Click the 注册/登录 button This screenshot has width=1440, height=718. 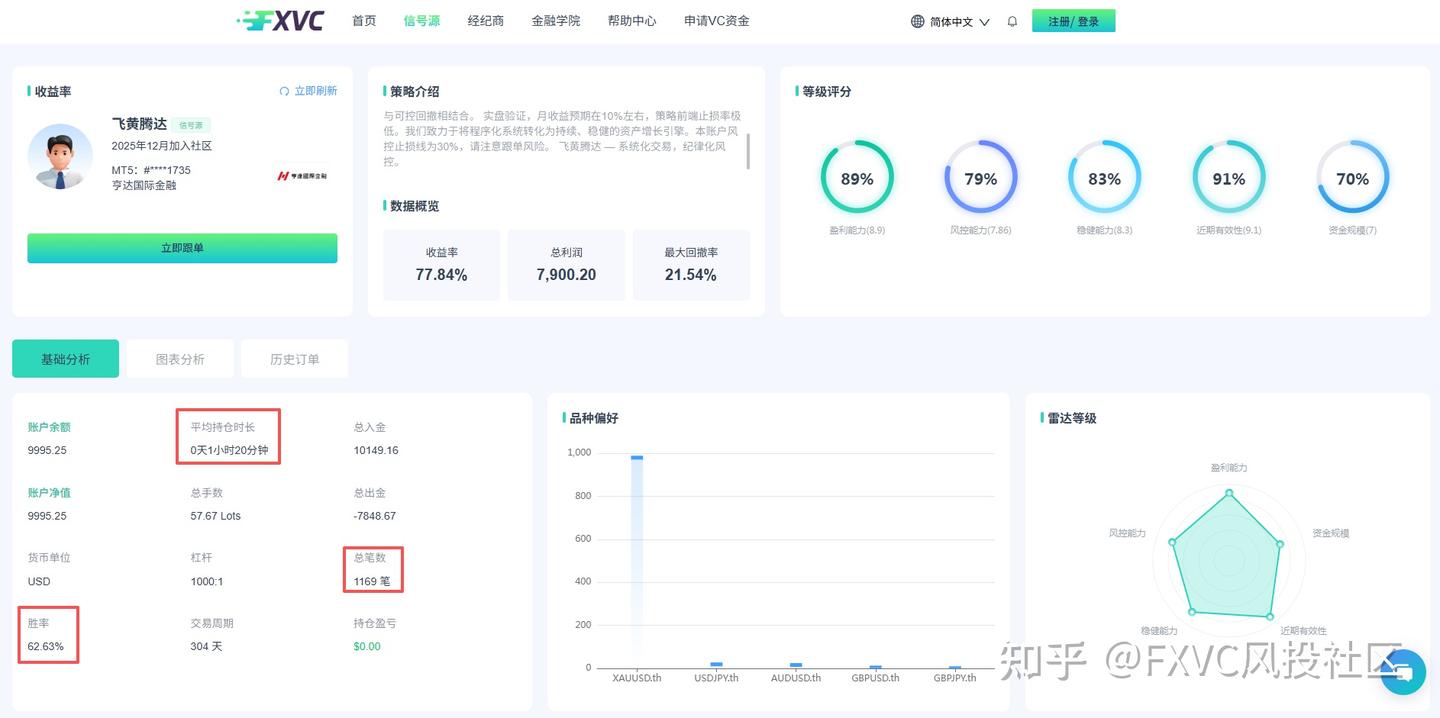point(1073,20)
